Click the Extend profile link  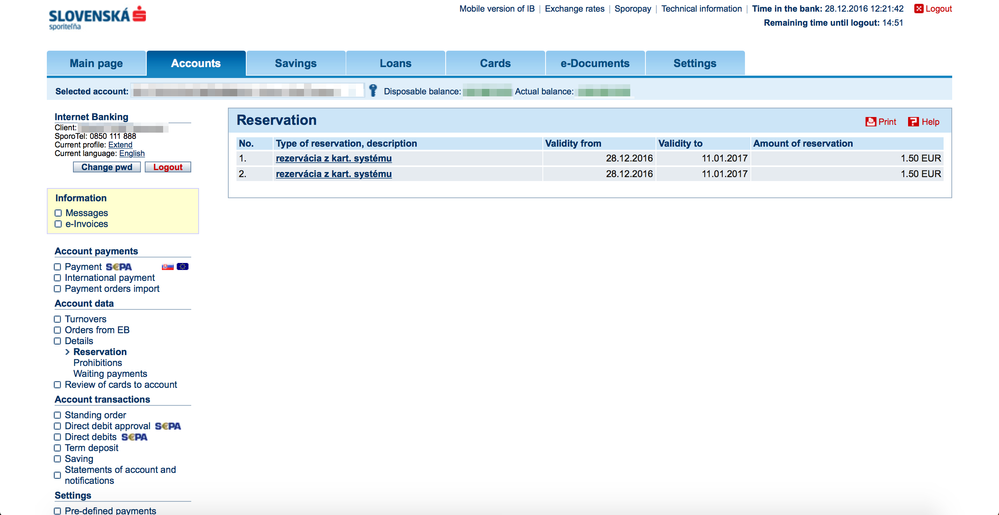(120, 145)
